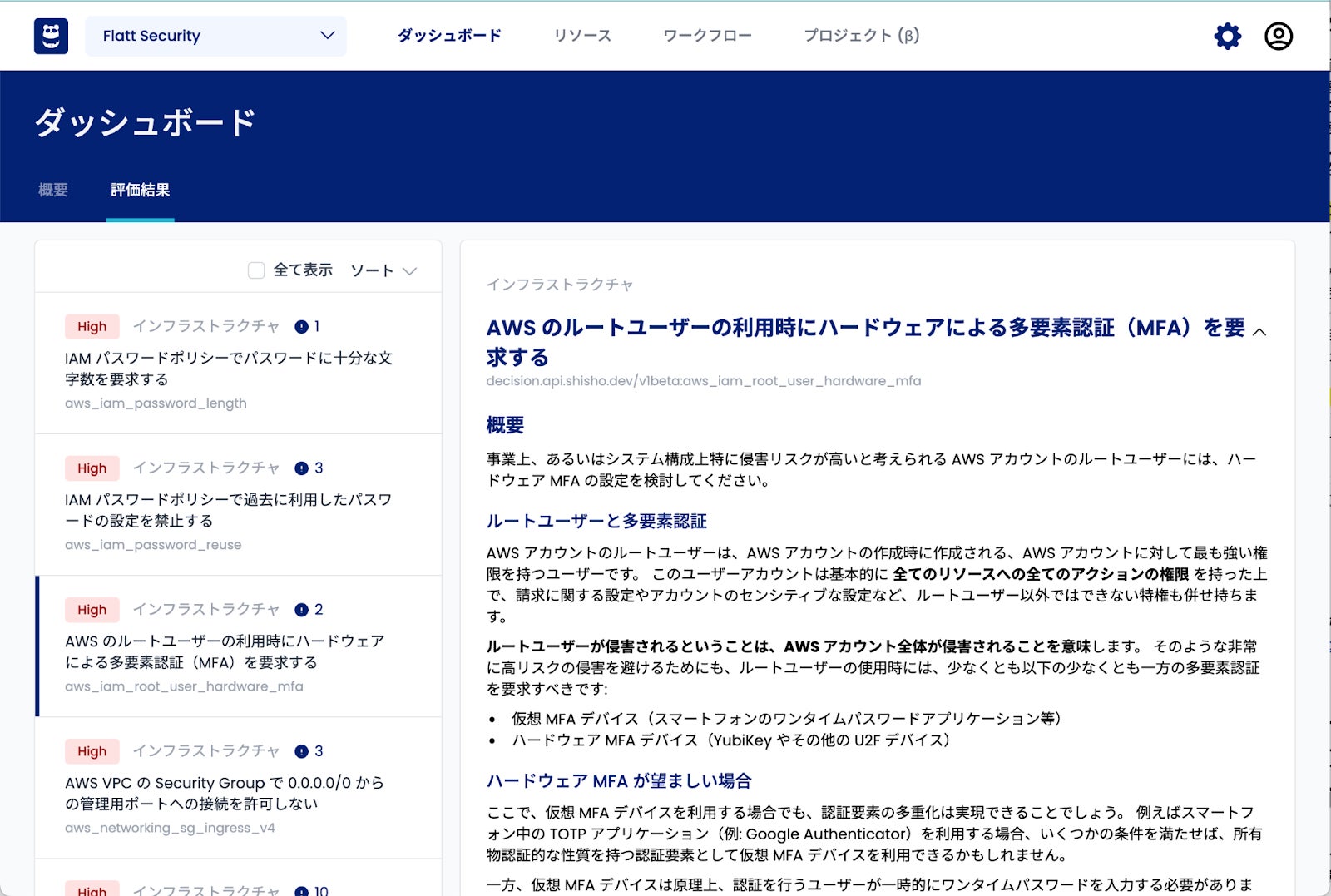Image resolution: width=1331 pixels, height=896 pixels.
Task: Select the AWS VPC Security Group card title
Action: pyautogui.click(x=225, y=793)
